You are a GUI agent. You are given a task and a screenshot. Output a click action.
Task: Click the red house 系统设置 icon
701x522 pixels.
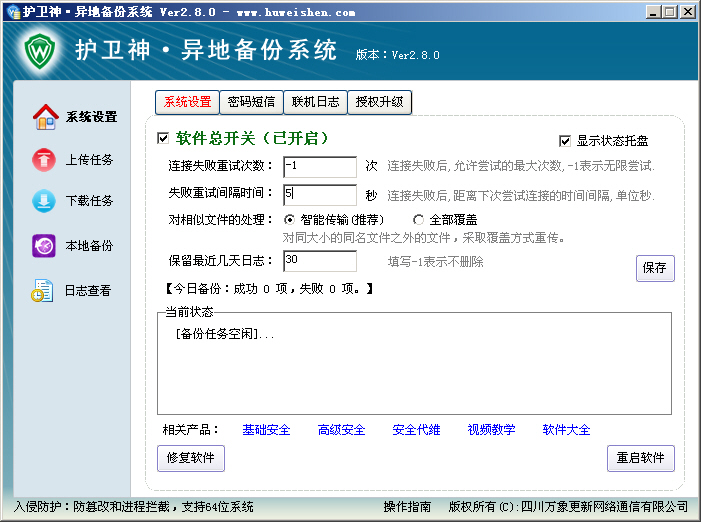[x=46, y=117]
